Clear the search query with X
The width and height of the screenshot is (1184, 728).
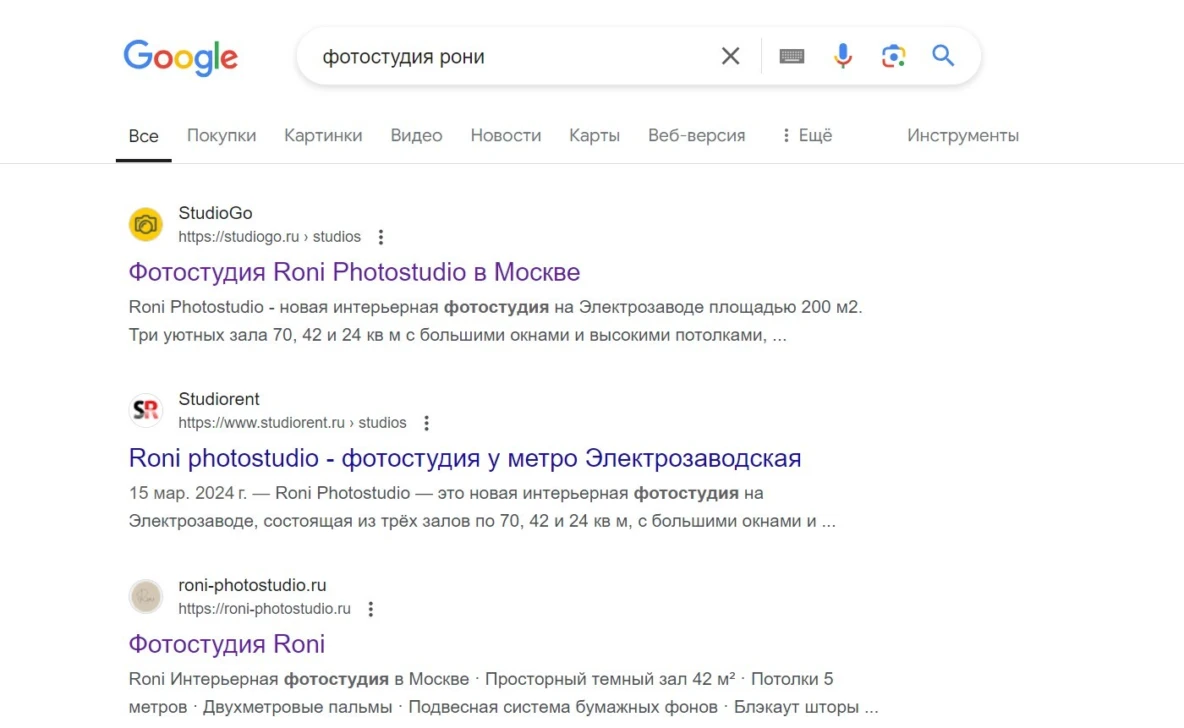tap(730, 56)
